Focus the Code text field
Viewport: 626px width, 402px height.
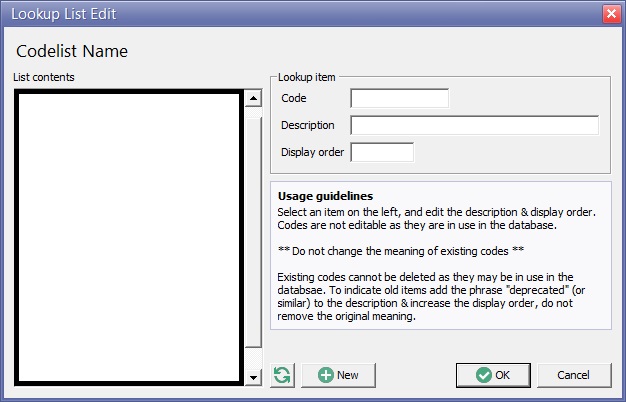coord(399,98)
